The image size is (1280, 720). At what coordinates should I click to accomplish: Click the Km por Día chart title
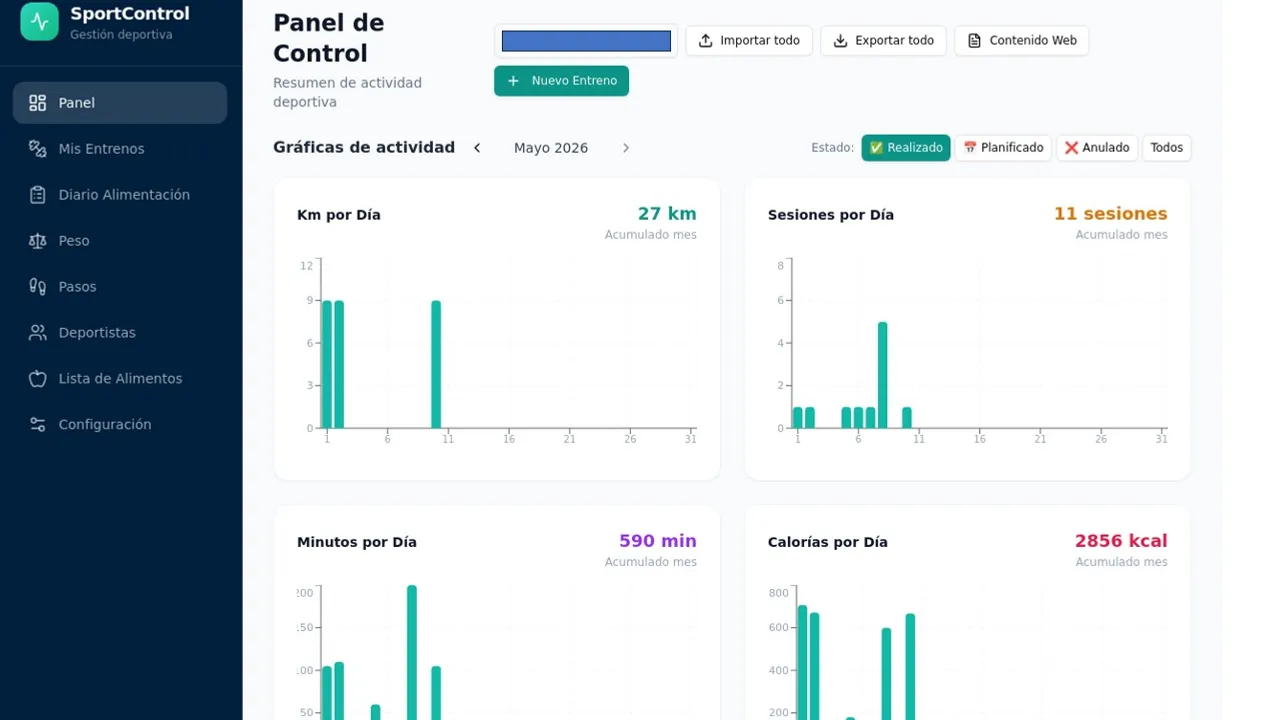click(x=339, y=215)
